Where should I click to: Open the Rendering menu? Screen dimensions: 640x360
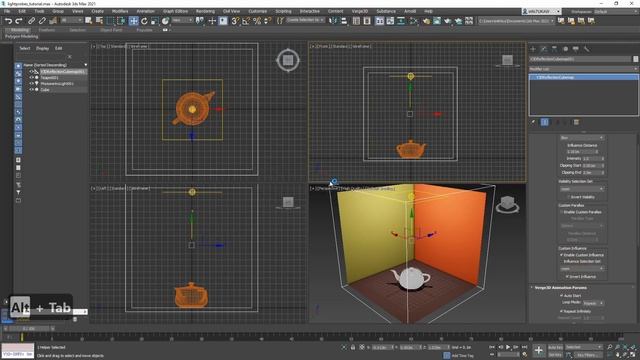pos(205,11)
